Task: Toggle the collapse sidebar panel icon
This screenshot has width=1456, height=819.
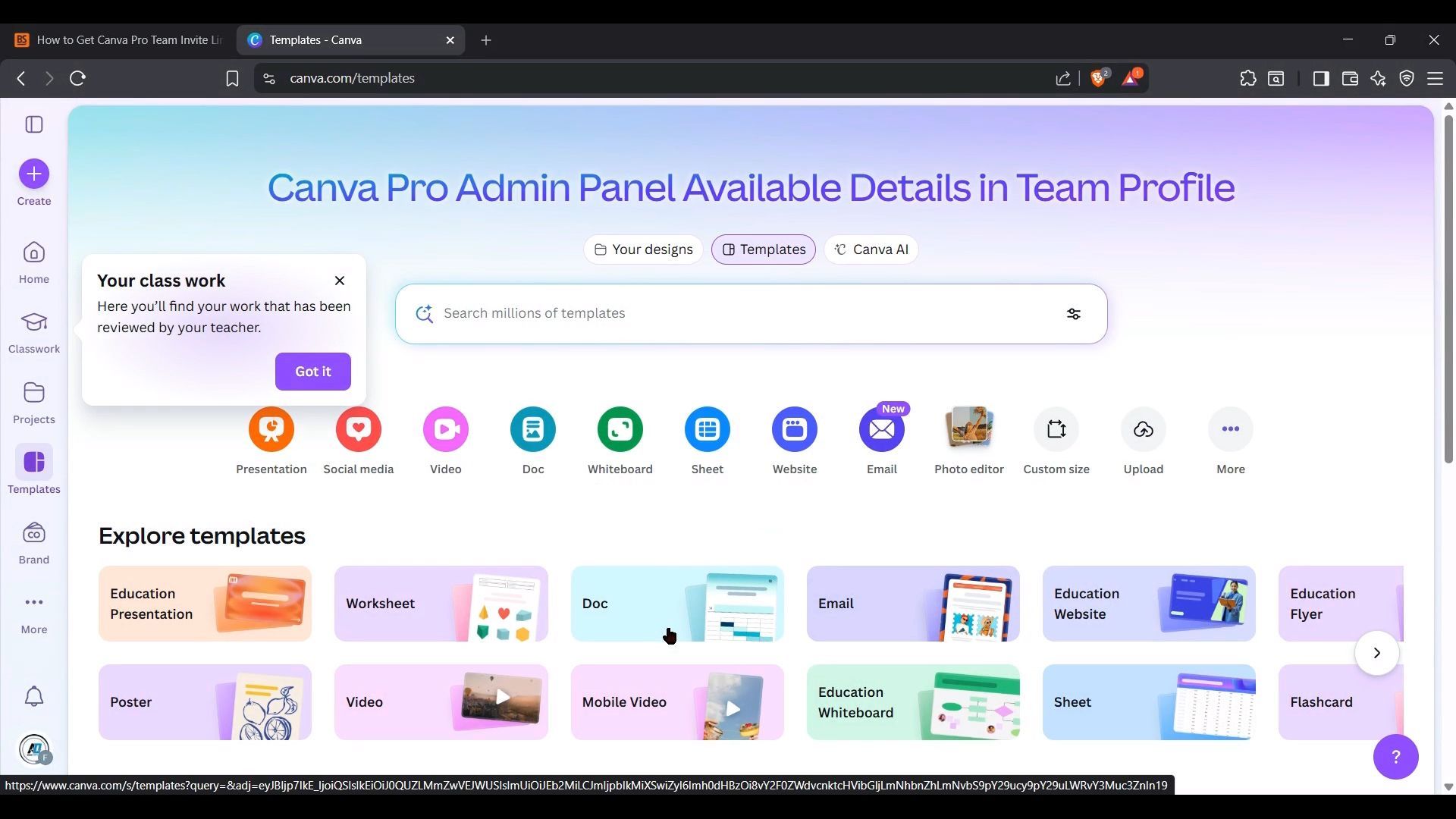Action: (x=34, y=124)
